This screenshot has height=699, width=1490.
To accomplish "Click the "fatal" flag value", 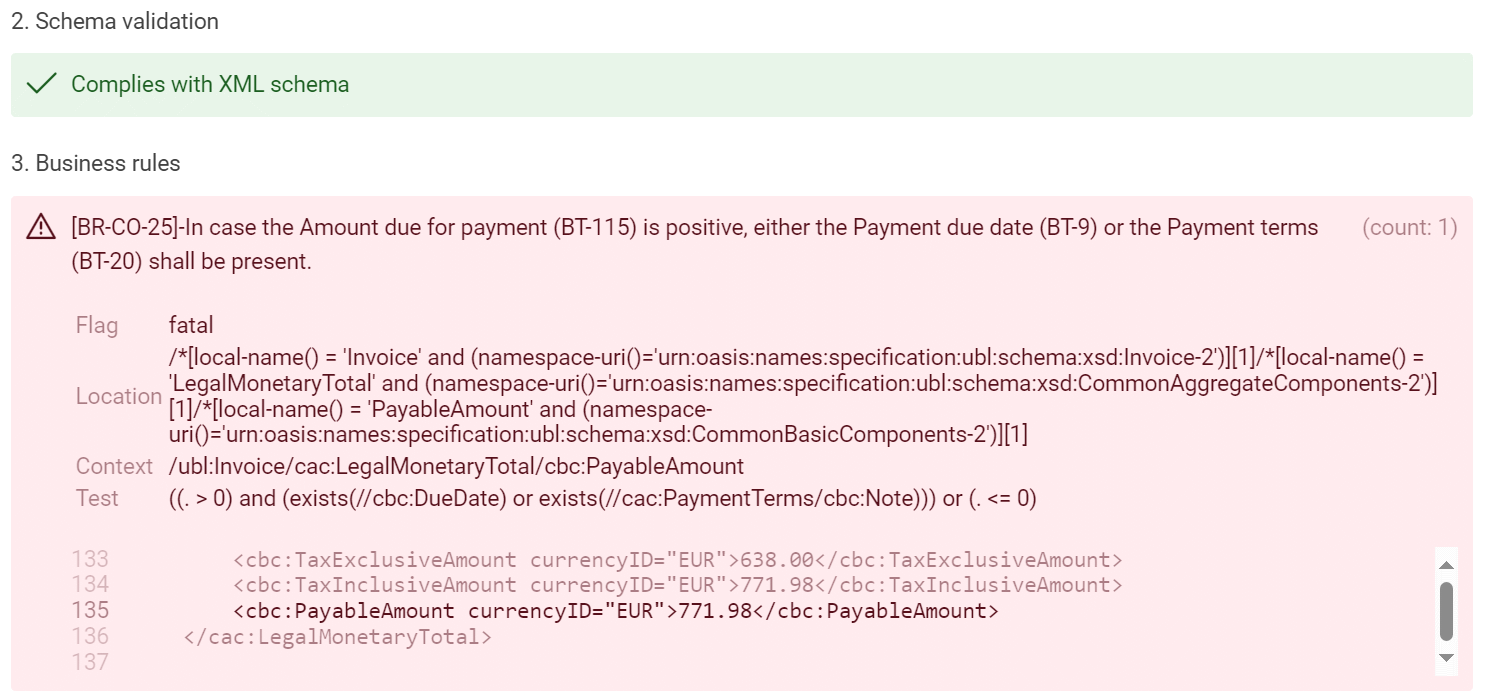I will [x=191, y=325].
